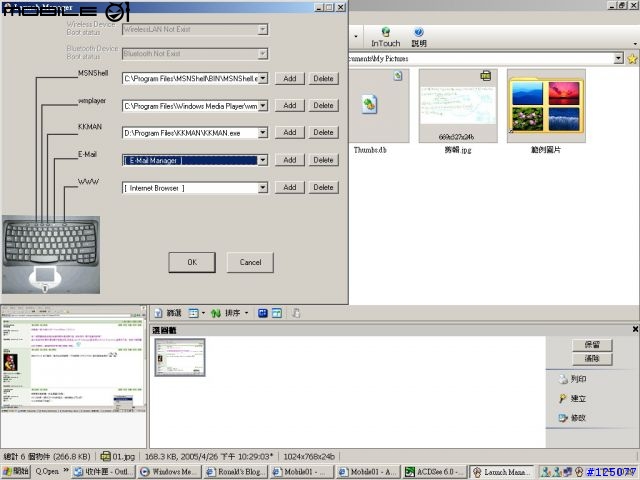The width and height of the screenshot is (640, 480).
Task: Switch to Ronald's Blog taskbar button
Action: 236,471
